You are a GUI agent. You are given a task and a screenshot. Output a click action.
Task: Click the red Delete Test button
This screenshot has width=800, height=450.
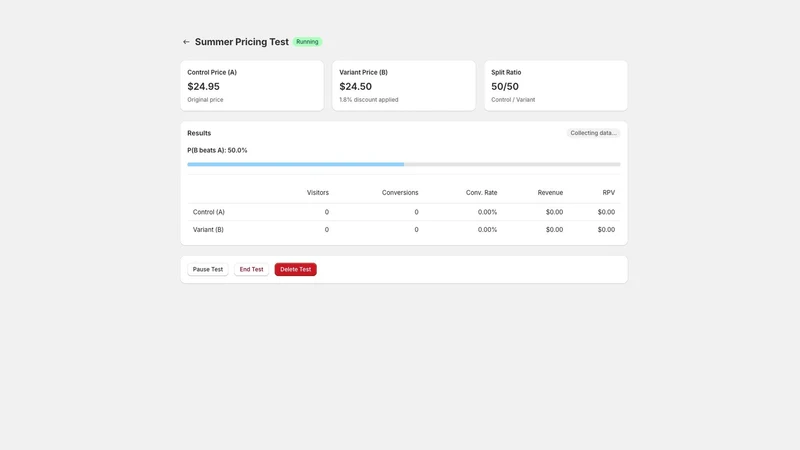click(295, 269)
